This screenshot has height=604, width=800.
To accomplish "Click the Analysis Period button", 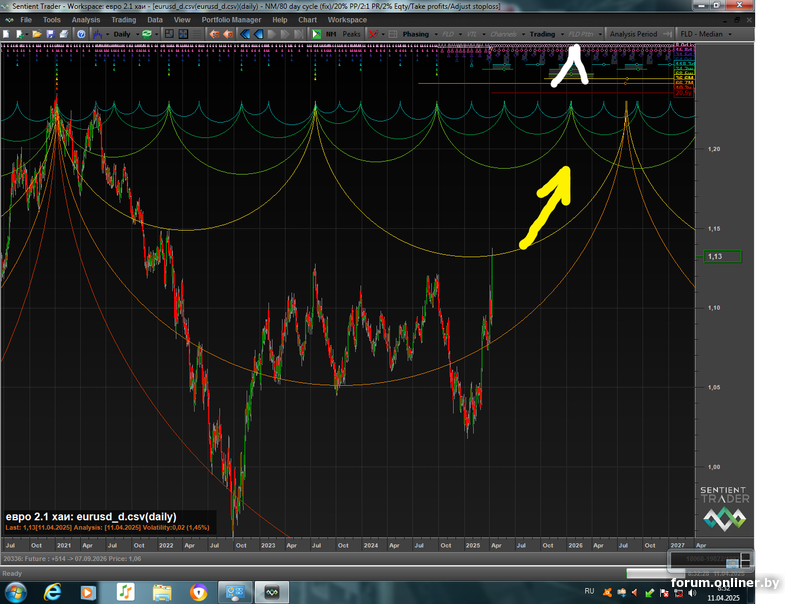I will click(x=633, y=34).
